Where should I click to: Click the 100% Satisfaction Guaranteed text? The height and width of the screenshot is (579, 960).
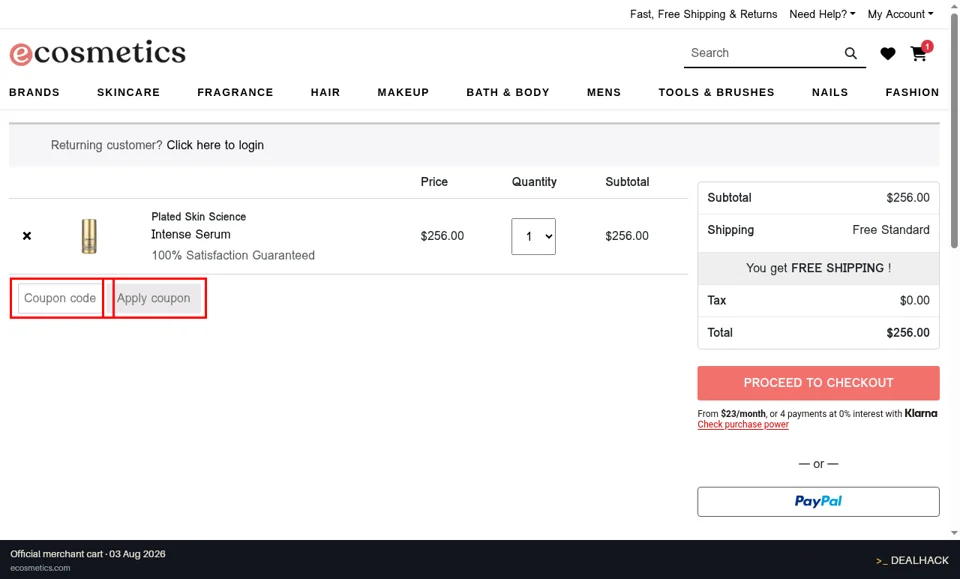(x=233, y=255)
